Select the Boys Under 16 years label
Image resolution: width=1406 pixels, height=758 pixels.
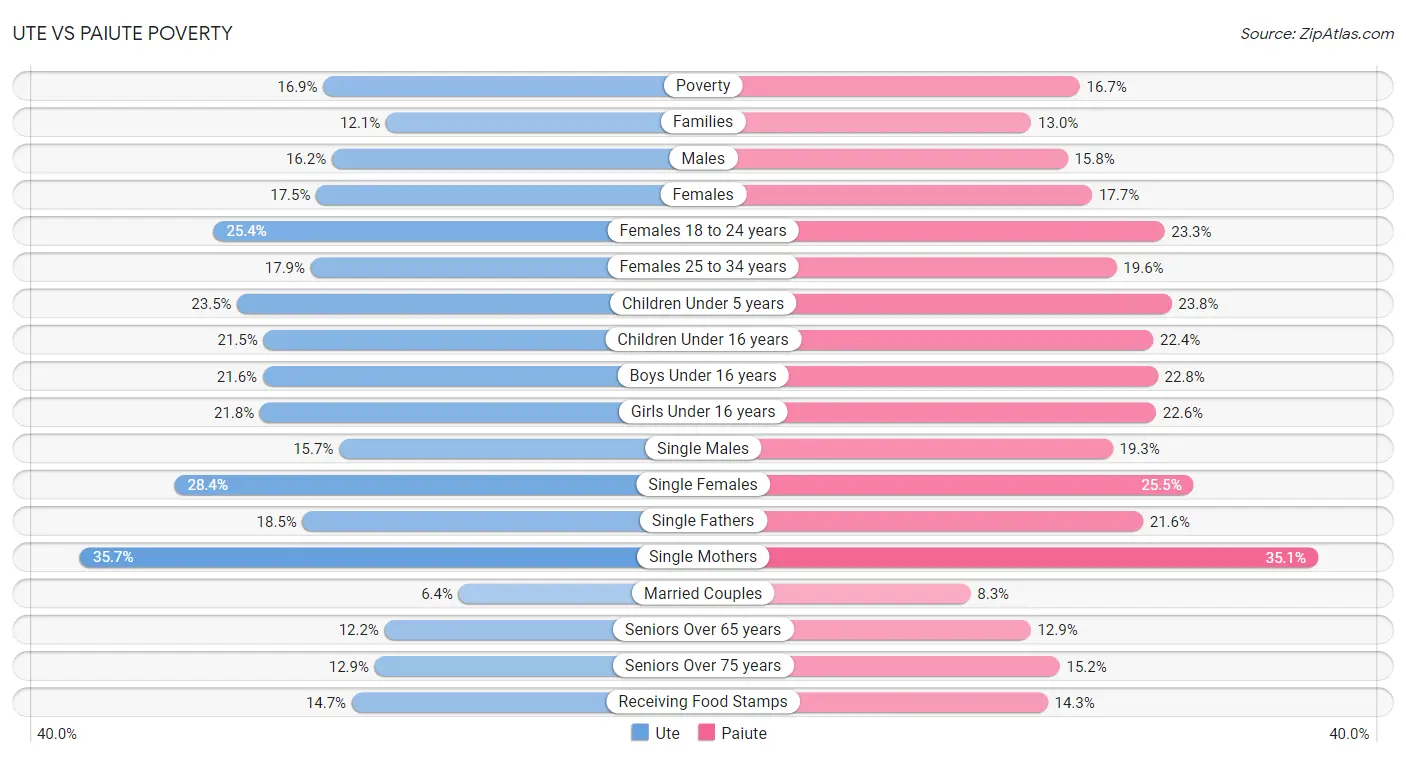703,376
